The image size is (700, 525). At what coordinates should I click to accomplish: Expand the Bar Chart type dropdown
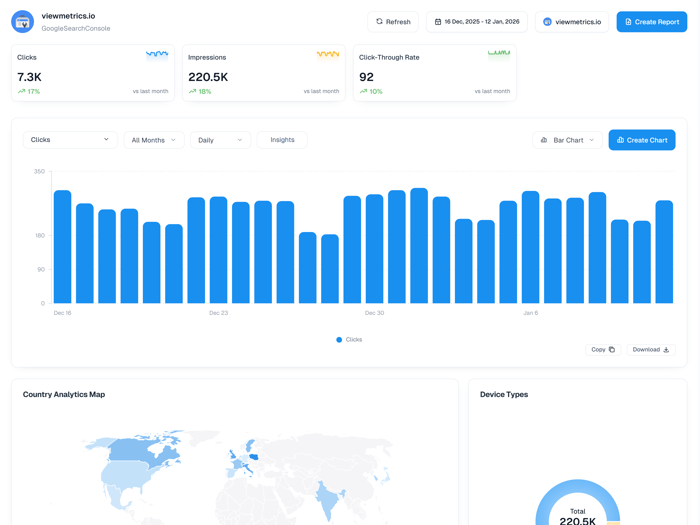click(x=567, y=140)
